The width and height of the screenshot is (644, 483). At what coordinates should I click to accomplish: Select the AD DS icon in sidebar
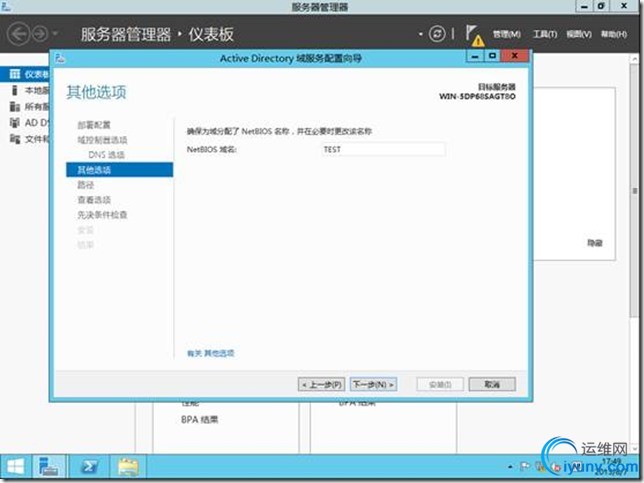tap(15, 122)
